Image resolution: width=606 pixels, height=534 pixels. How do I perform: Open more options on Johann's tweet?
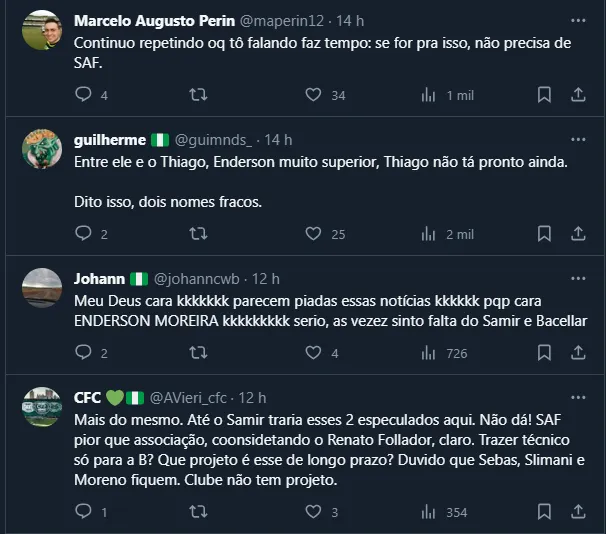pos(578,278)
